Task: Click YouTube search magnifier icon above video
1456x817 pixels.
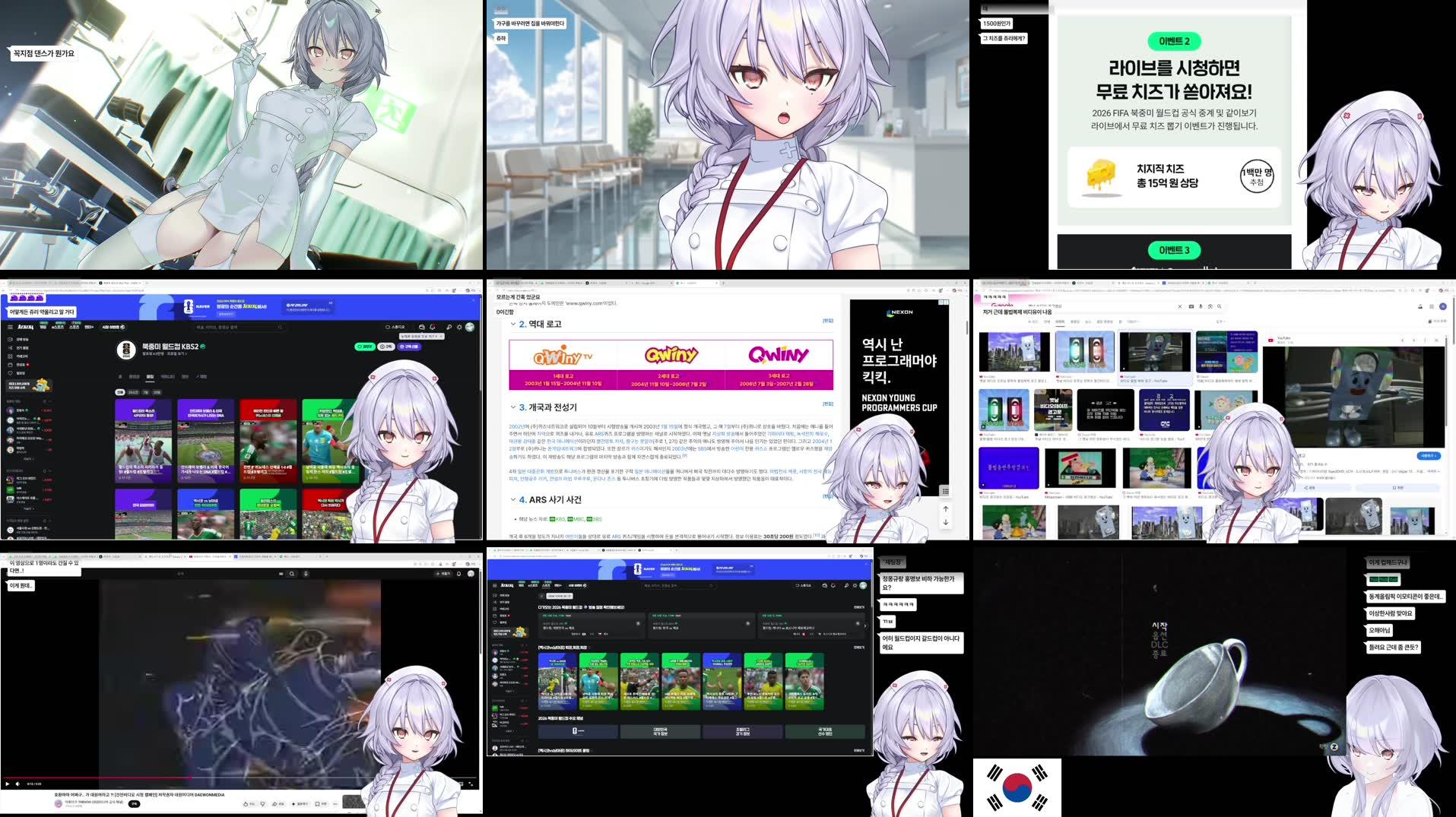Action: [x=291, y=574]
